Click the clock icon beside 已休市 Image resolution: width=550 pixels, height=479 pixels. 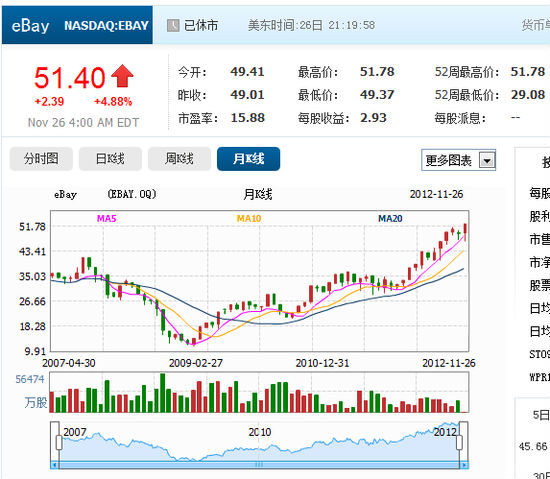173,25
